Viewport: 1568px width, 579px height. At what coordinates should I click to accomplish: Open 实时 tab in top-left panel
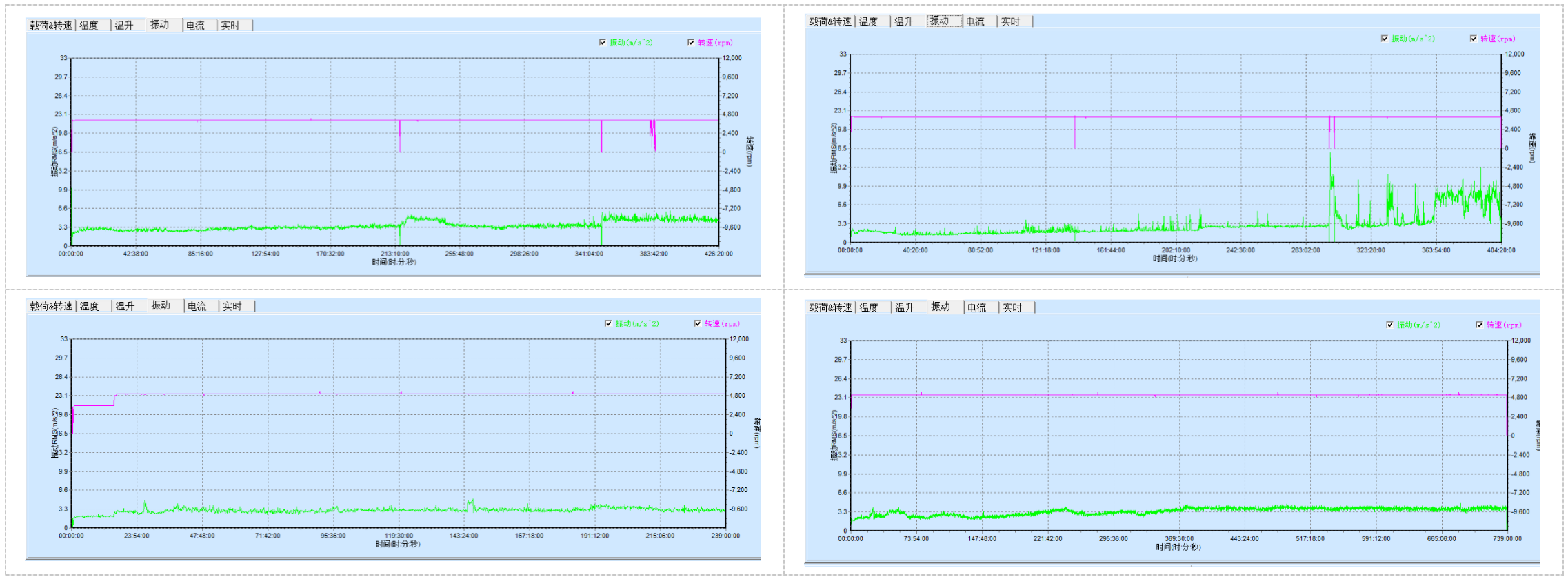[x=230, y=26]
